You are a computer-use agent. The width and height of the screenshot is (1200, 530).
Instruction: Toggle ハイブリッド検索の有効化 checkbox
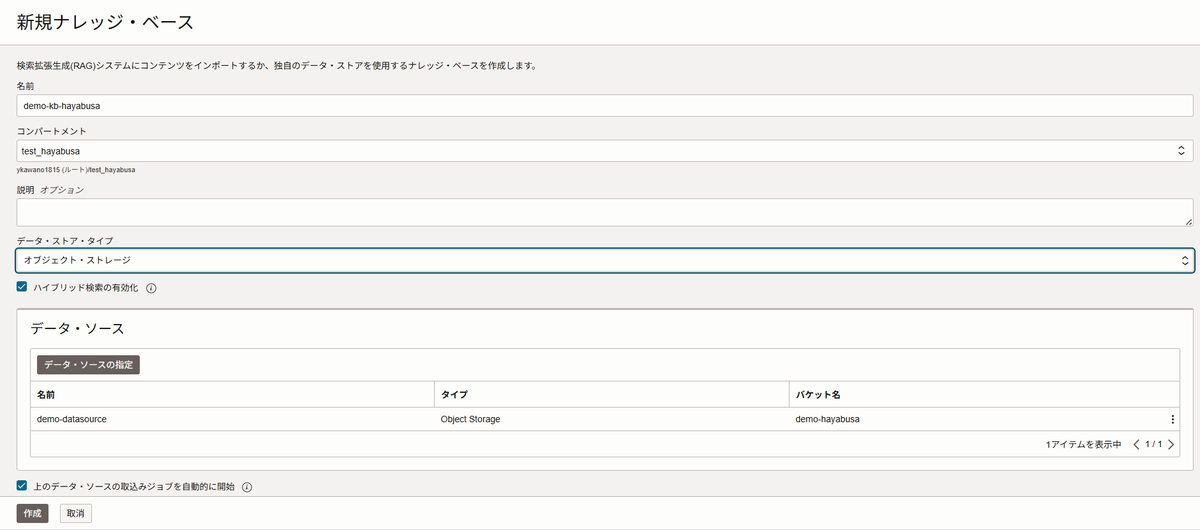22,287
